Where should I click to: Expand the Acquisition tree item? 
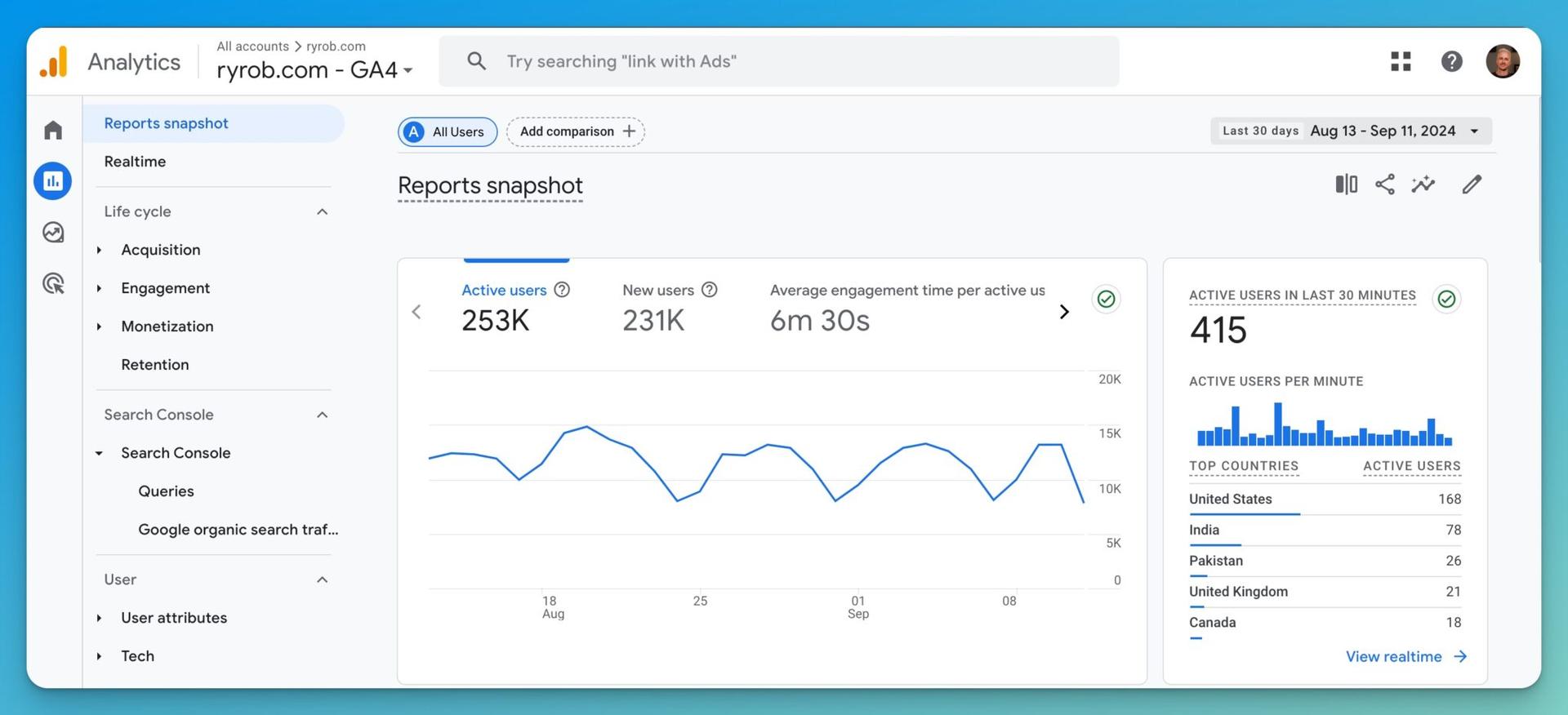click(x=100, y=250)
